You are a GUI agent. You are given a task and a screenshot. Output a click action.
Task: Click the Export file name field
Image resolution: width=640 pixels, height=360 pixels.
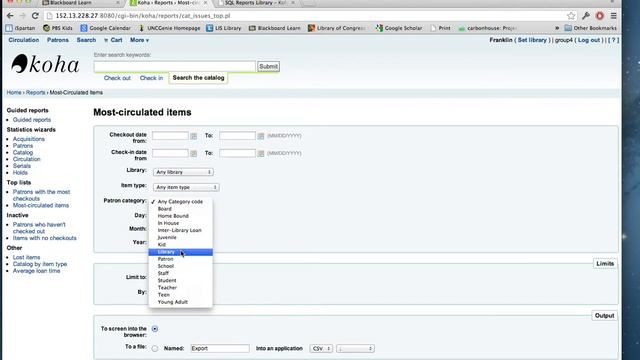220,349
